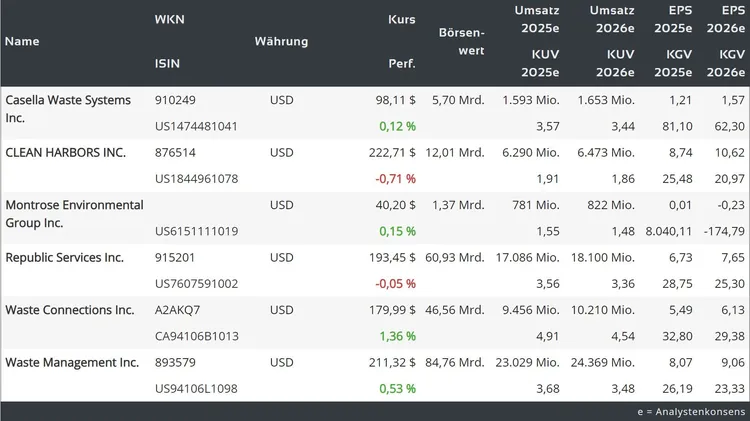Click market cap 1,37 Mrd.
This screenshot has width=750, height=421.
[458, 205]
